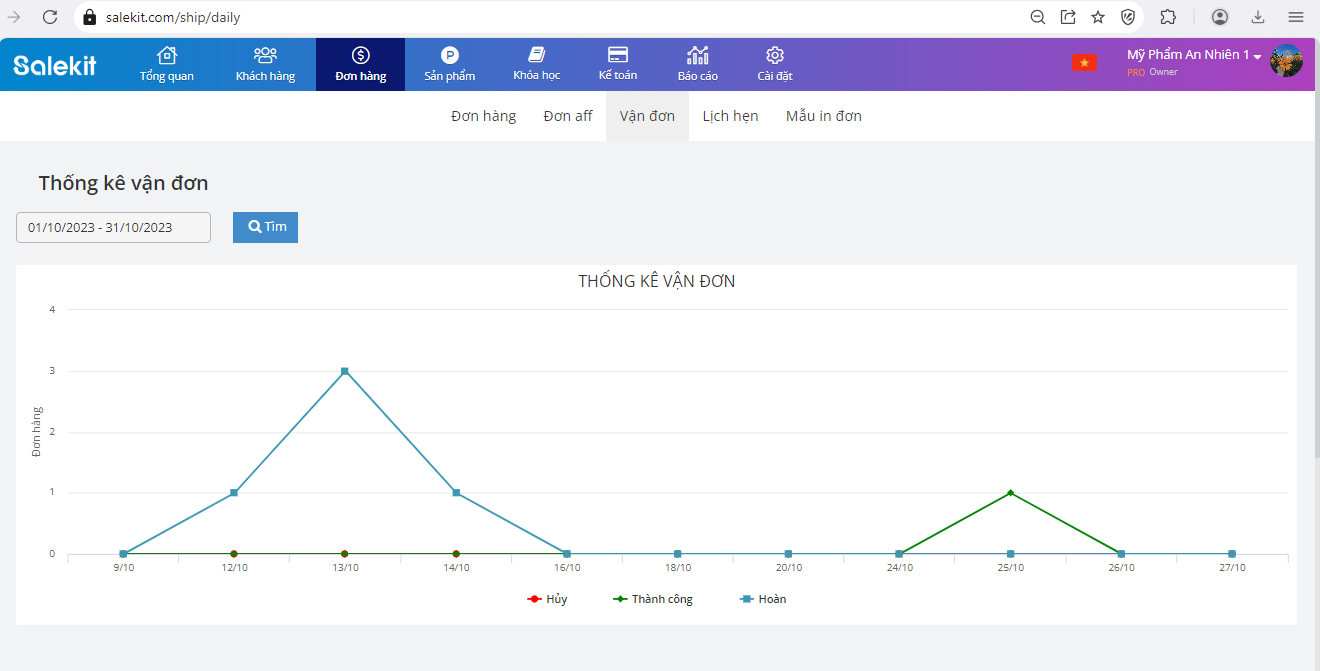Open Báo cáo chart icon
The height and width of the screenshot is (671, 1320).
click(697, 56)
